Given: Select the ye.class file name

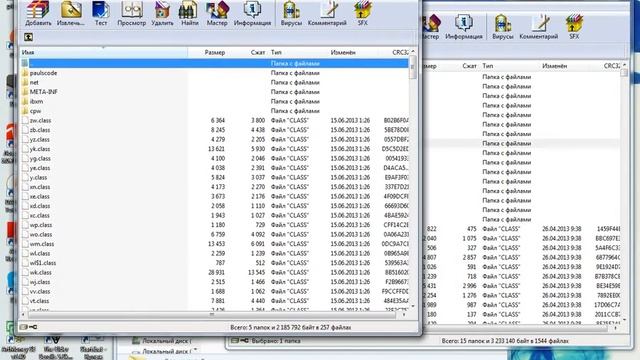Looking at the screenshot, I should point(40,168).
